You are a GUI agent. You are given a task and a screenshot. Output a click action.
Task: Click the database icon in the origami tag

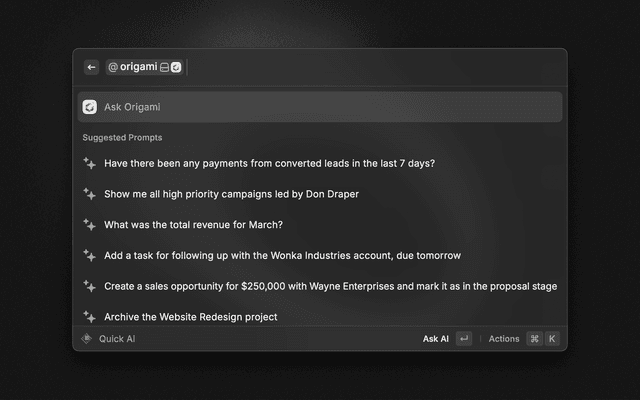pyautogui.click(x=164, y=67)
